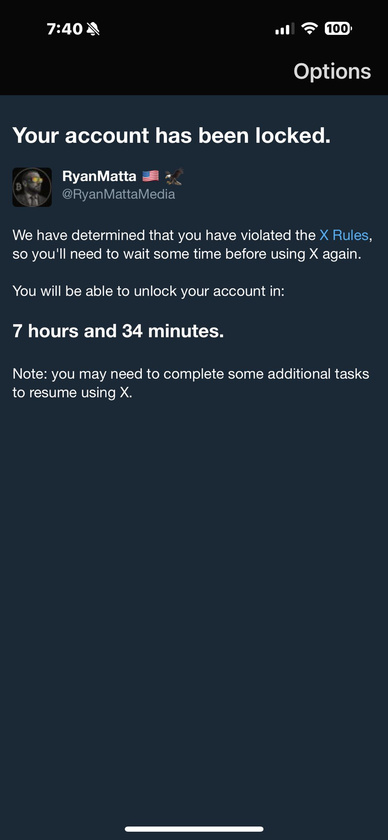Tap the RyanMatta profile avatar
388x840 pixels.
(32, 187)
